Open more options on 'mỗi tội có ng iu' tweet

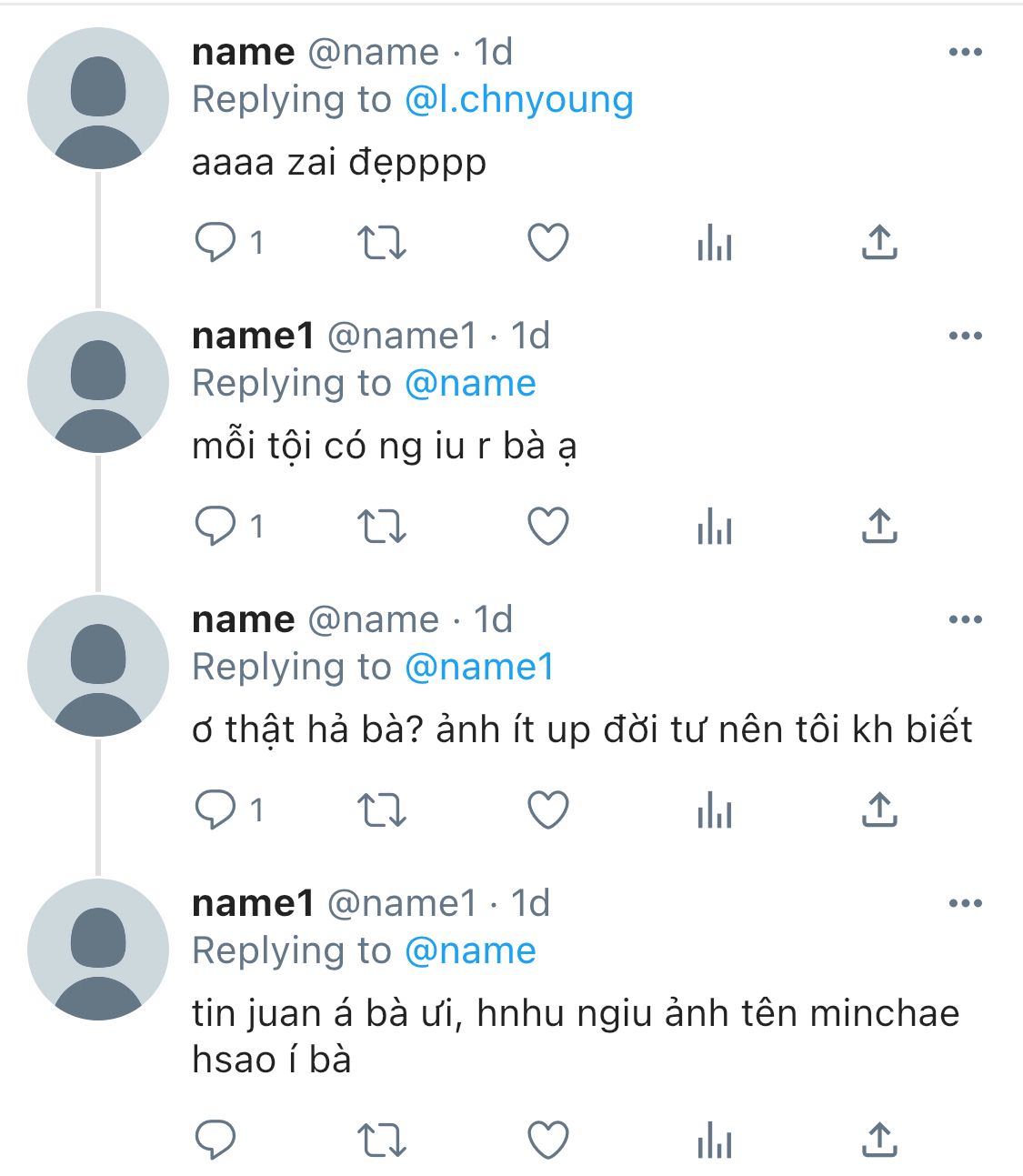coord(965,336)
